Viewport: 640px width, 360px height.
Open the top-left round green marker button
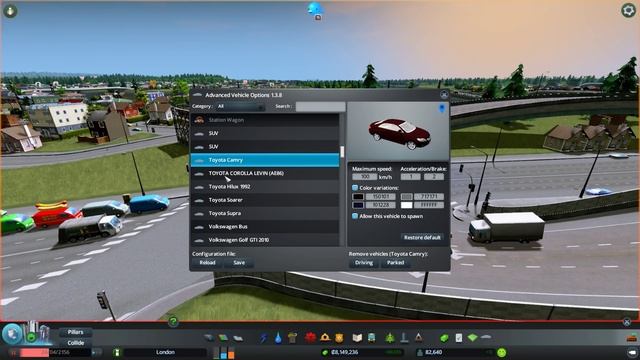pyautogui.click(x=10, y=11)
